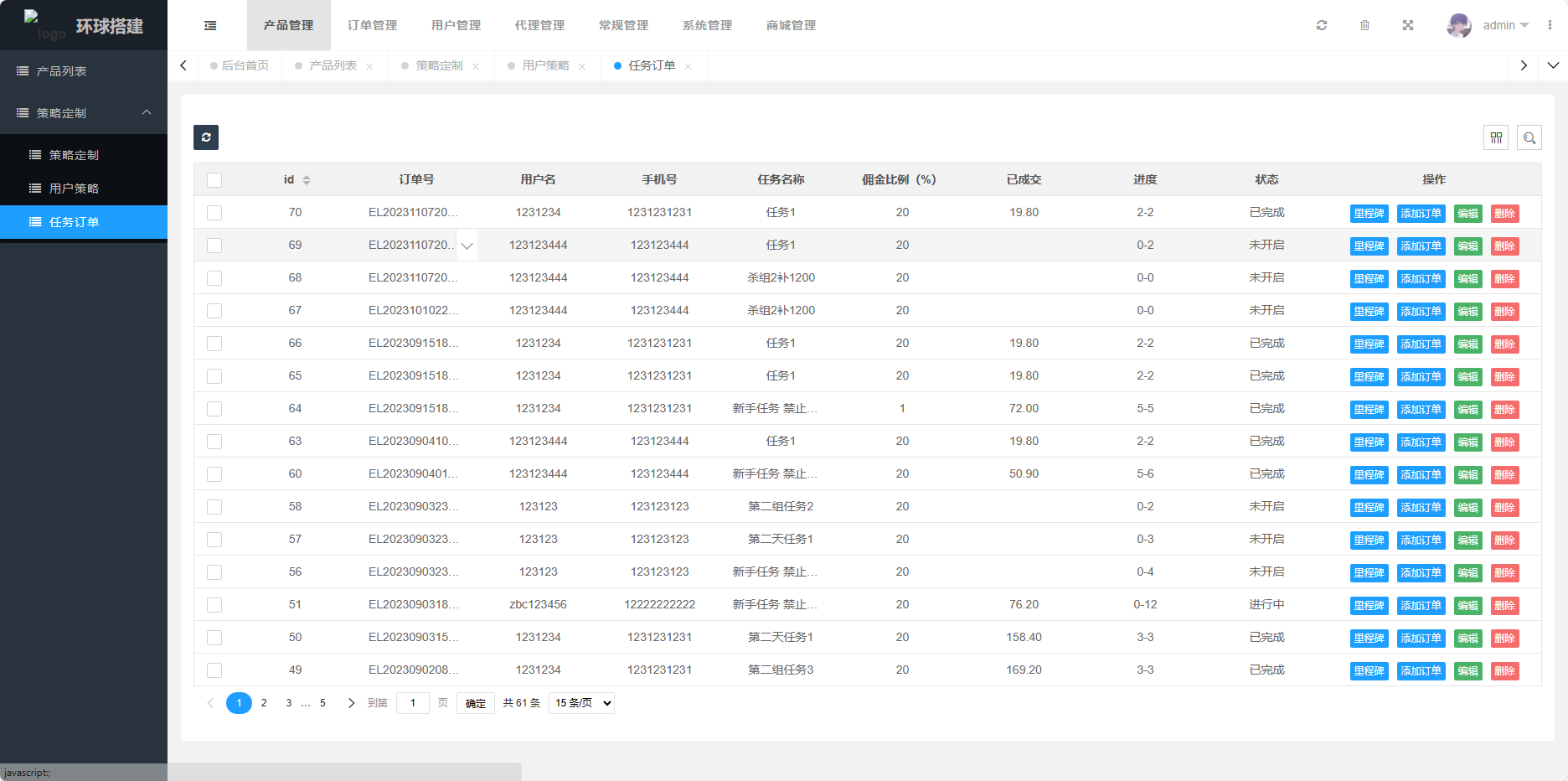Open the 商城管理 top menu

[x=792, y=25]
